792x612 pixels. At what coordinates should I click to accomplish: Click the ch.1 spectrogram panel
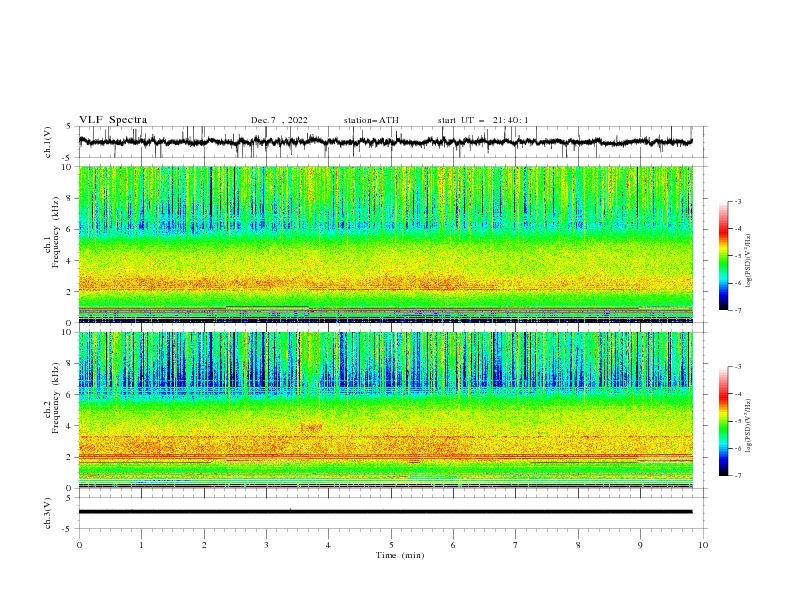click(x=385, y=244)
